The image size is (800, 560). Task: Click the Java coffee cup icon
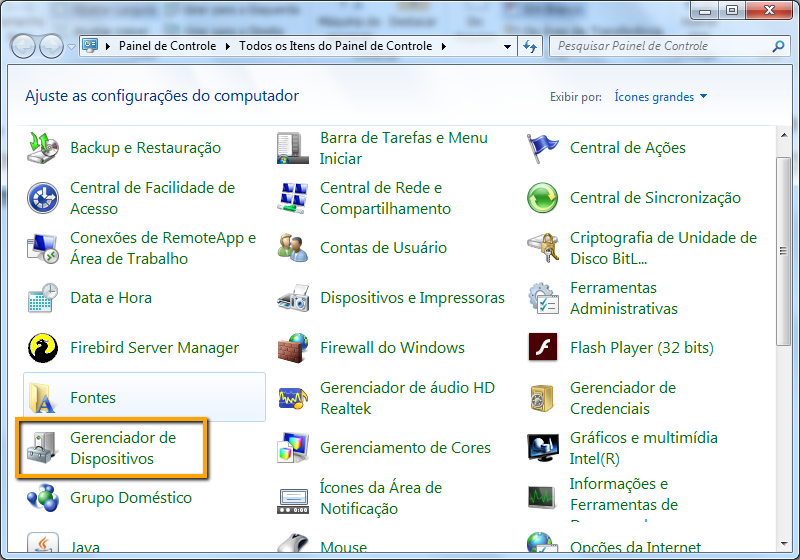point(42,543)
